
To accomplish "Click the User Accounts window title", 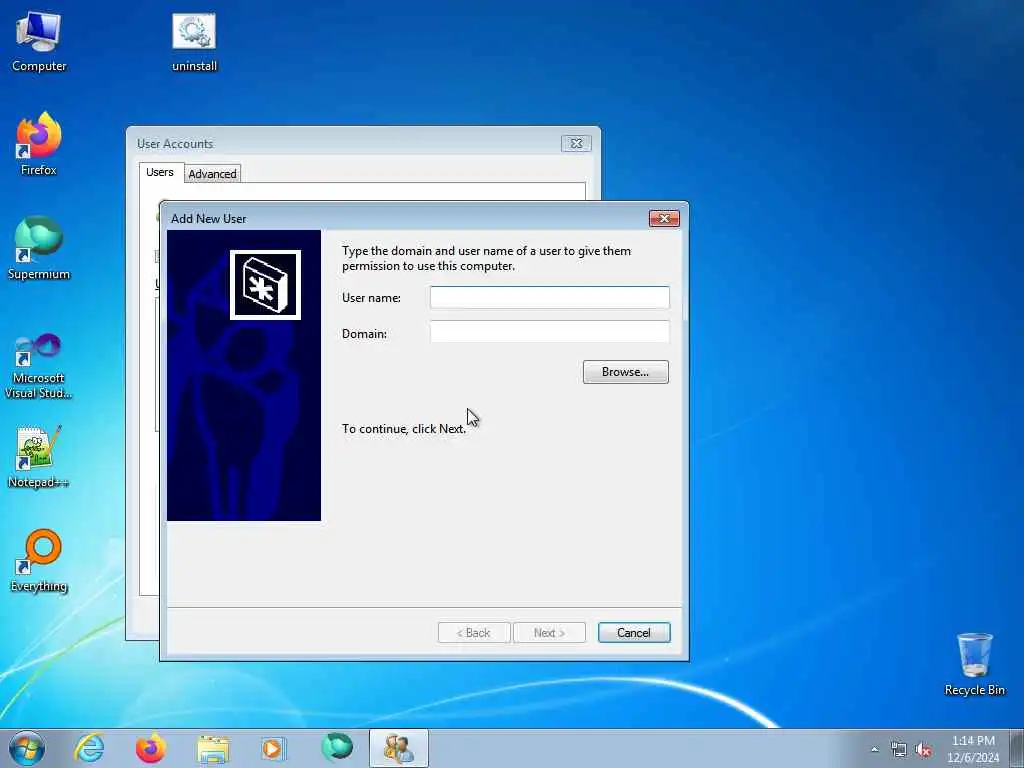I will click(175, 144).
